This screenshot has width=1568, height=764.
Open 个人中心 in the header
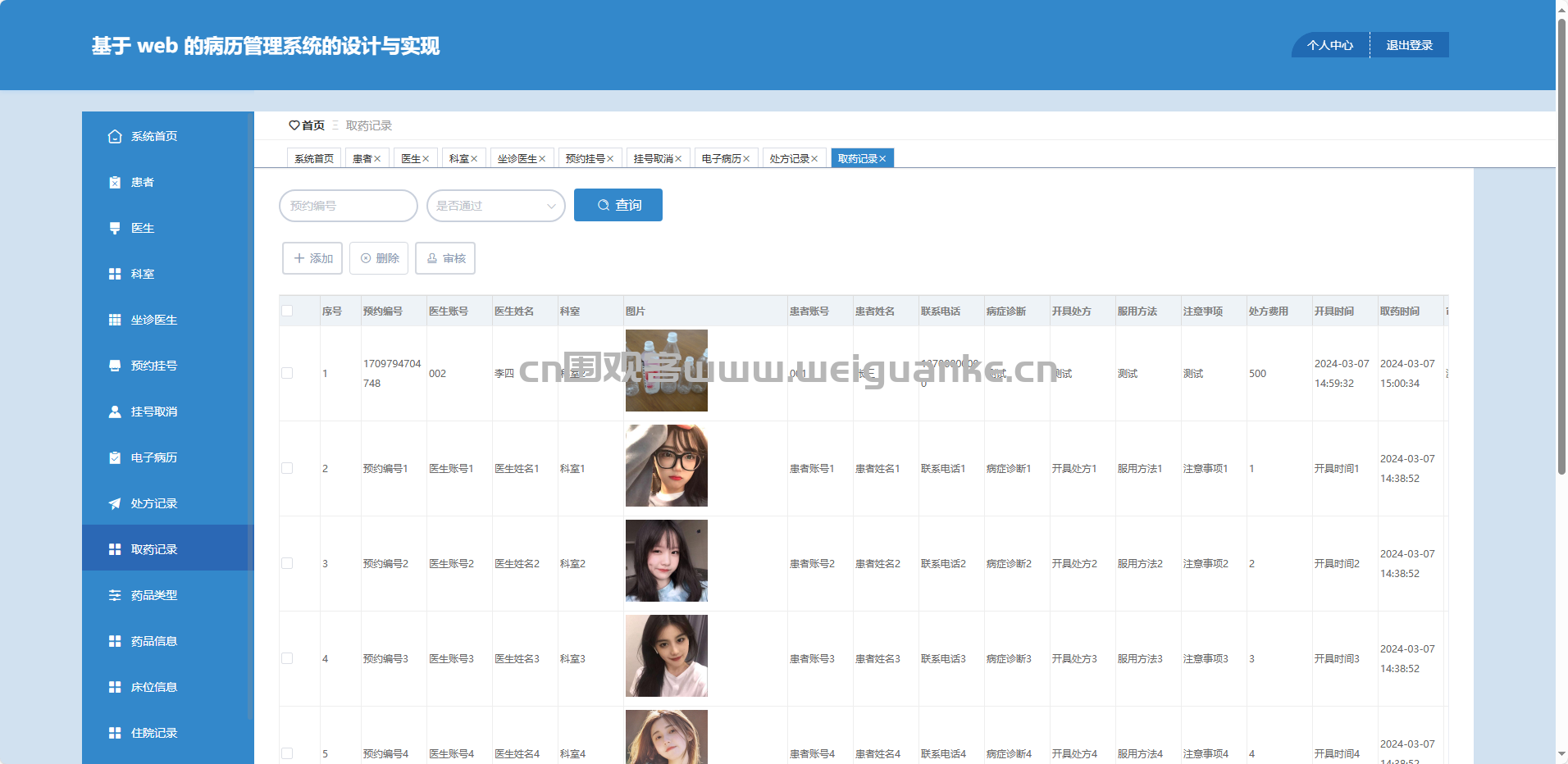point(1330,45)
